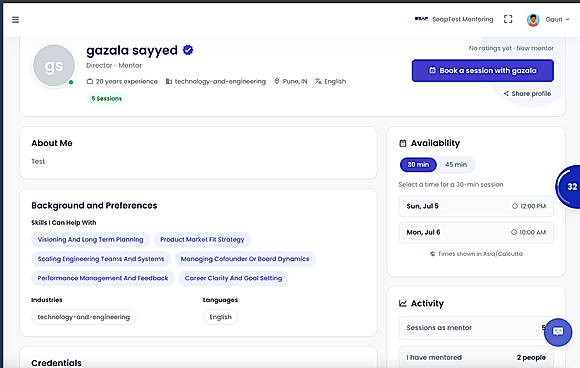Click the No ratings yet New mentor text
Image resolution: width=580 pixels, height=368 pixels.
click(511, 48)
